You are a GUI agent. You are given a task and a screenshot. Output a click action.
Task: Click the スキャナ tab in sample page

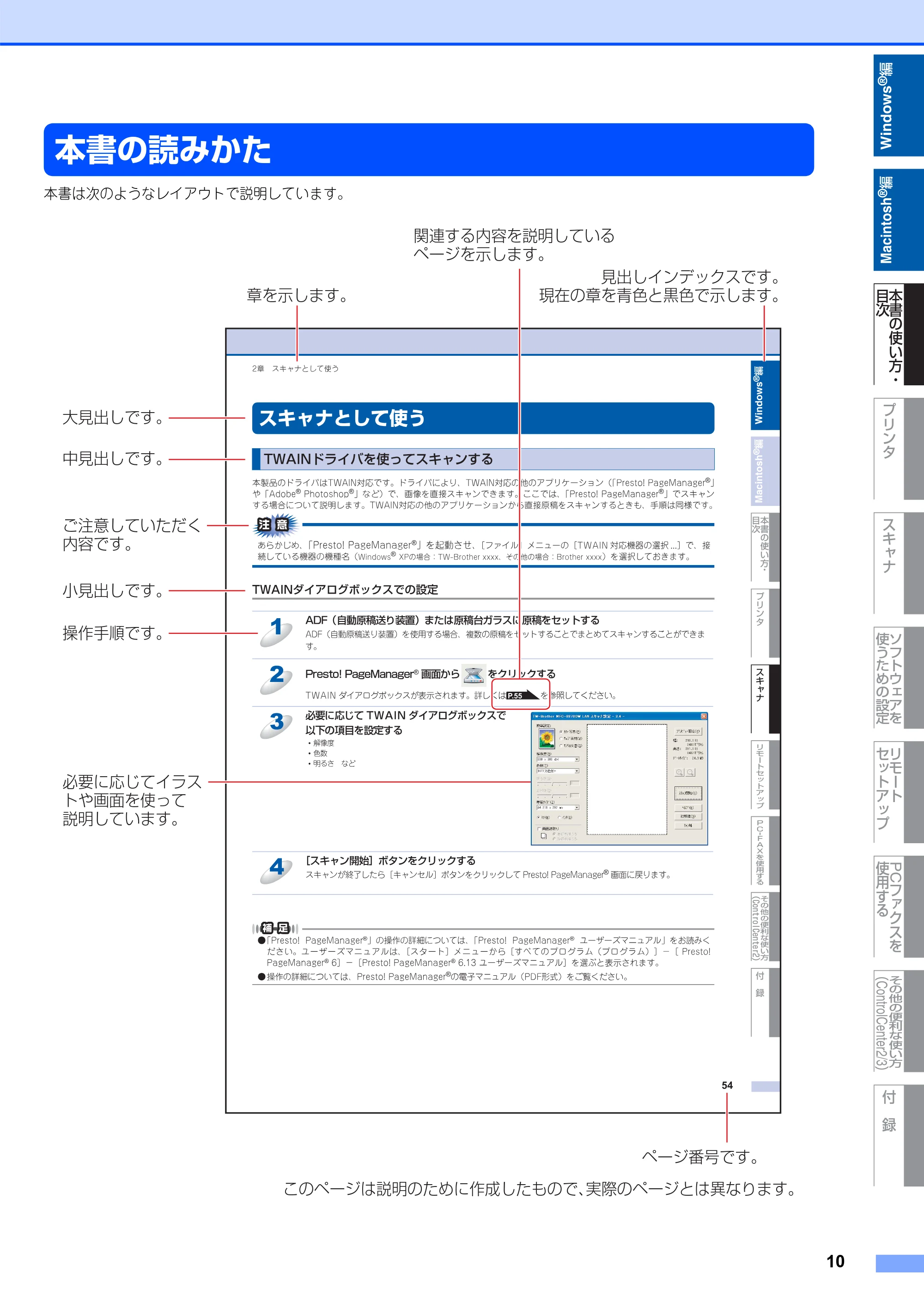click(x=765, y=699)
